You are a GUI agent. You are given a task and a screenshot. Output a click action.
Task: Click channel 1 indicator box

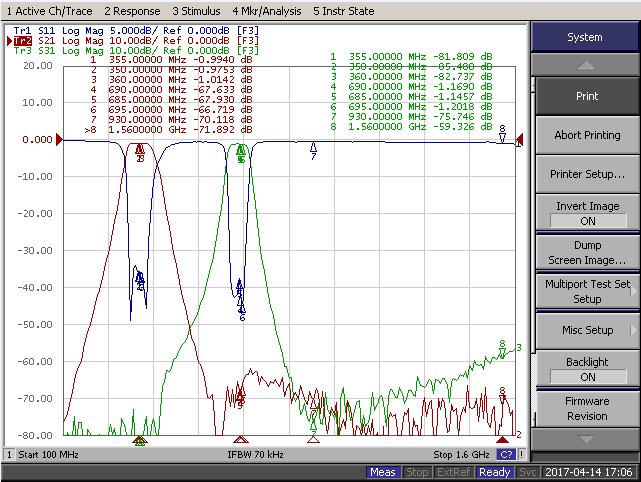tap(9, 455)
